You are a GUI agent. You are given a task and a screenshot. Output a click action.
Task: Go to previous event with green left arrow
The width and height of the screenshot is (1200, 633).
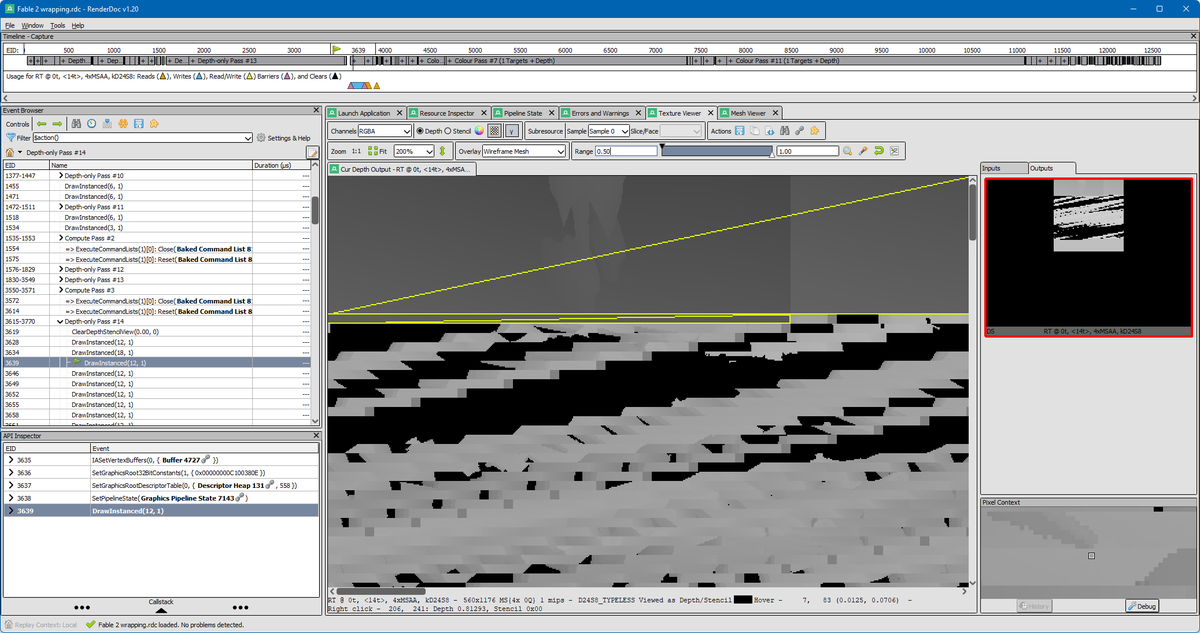click(x=42, y=124)
